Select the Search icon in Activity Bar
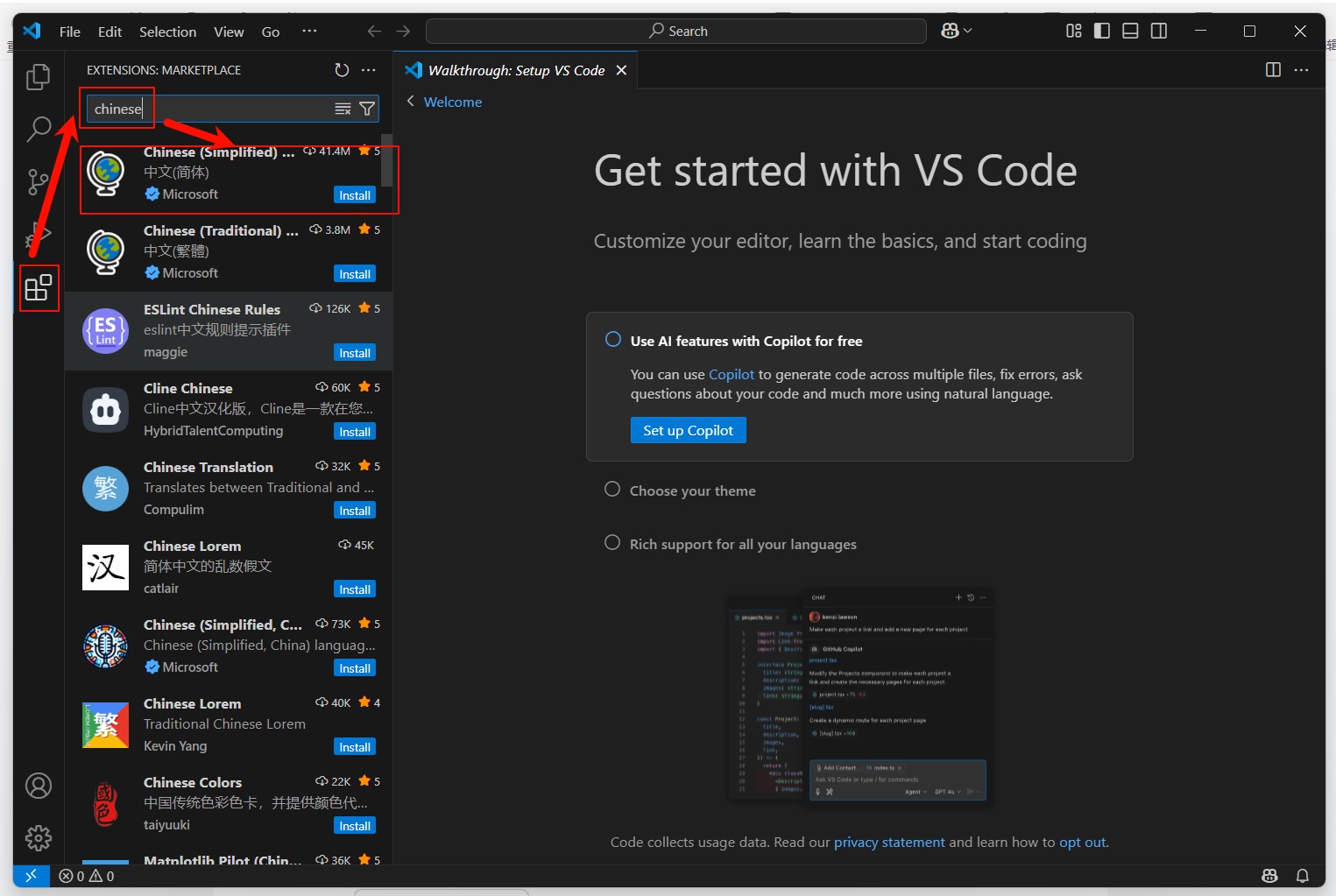 click(39, 129)
